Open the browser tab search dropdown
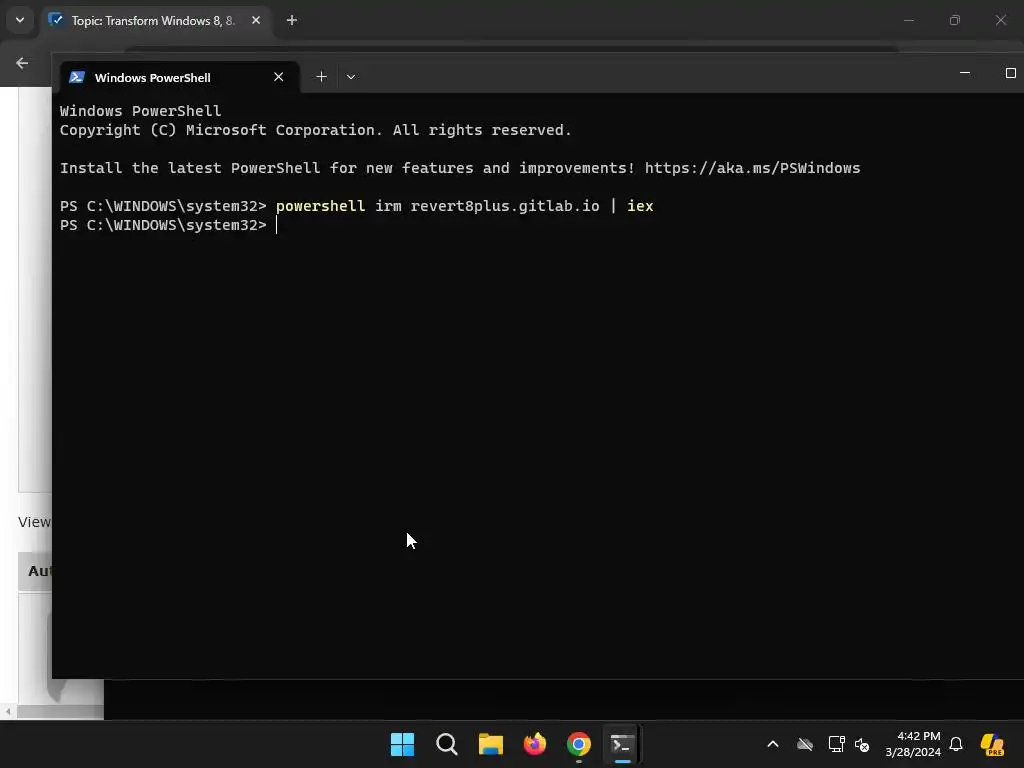The width and height of the screenshot is (1024, 768). [20, 20]
